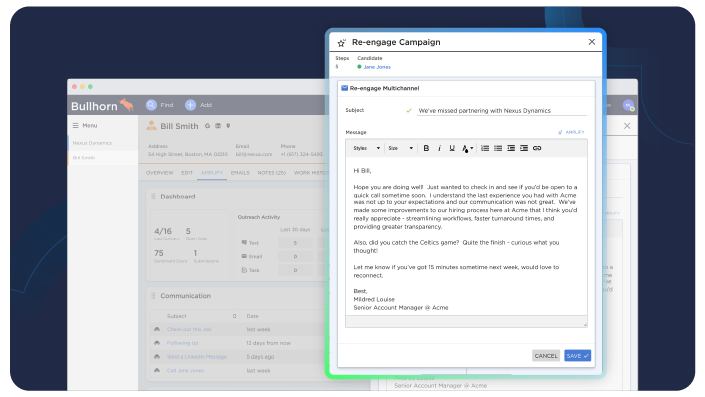The image size is (705, 397).
Task: Click the 75 sentiment score value
Action: coord(159,253)
